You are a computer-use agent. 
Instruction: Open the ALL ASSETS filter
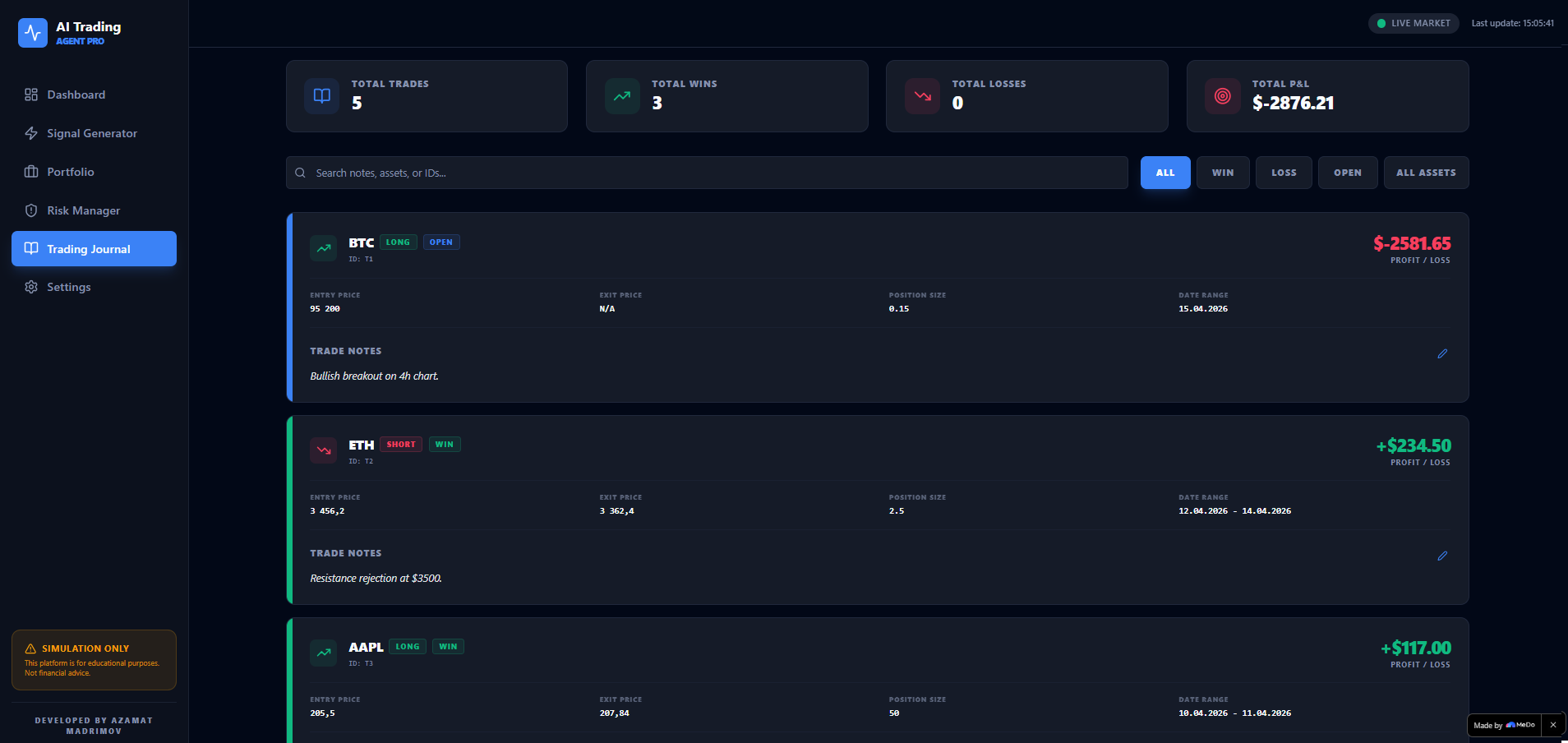1426,173
